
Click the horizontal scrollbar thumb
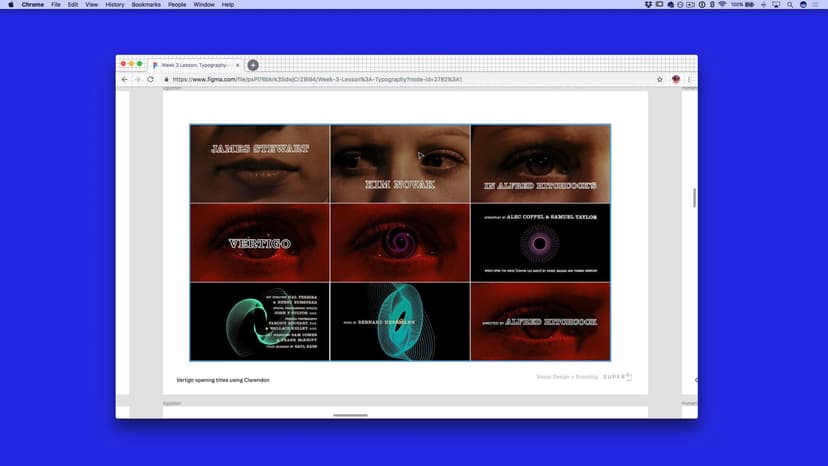[x=351, y=415]
